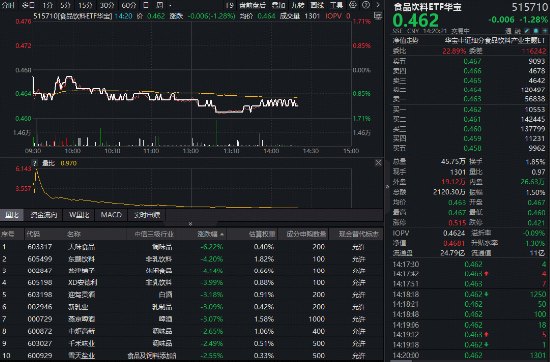Click the 14:18:18 trade tick row
The height and width of the screenshot is (362, 550).
(469, 294)
